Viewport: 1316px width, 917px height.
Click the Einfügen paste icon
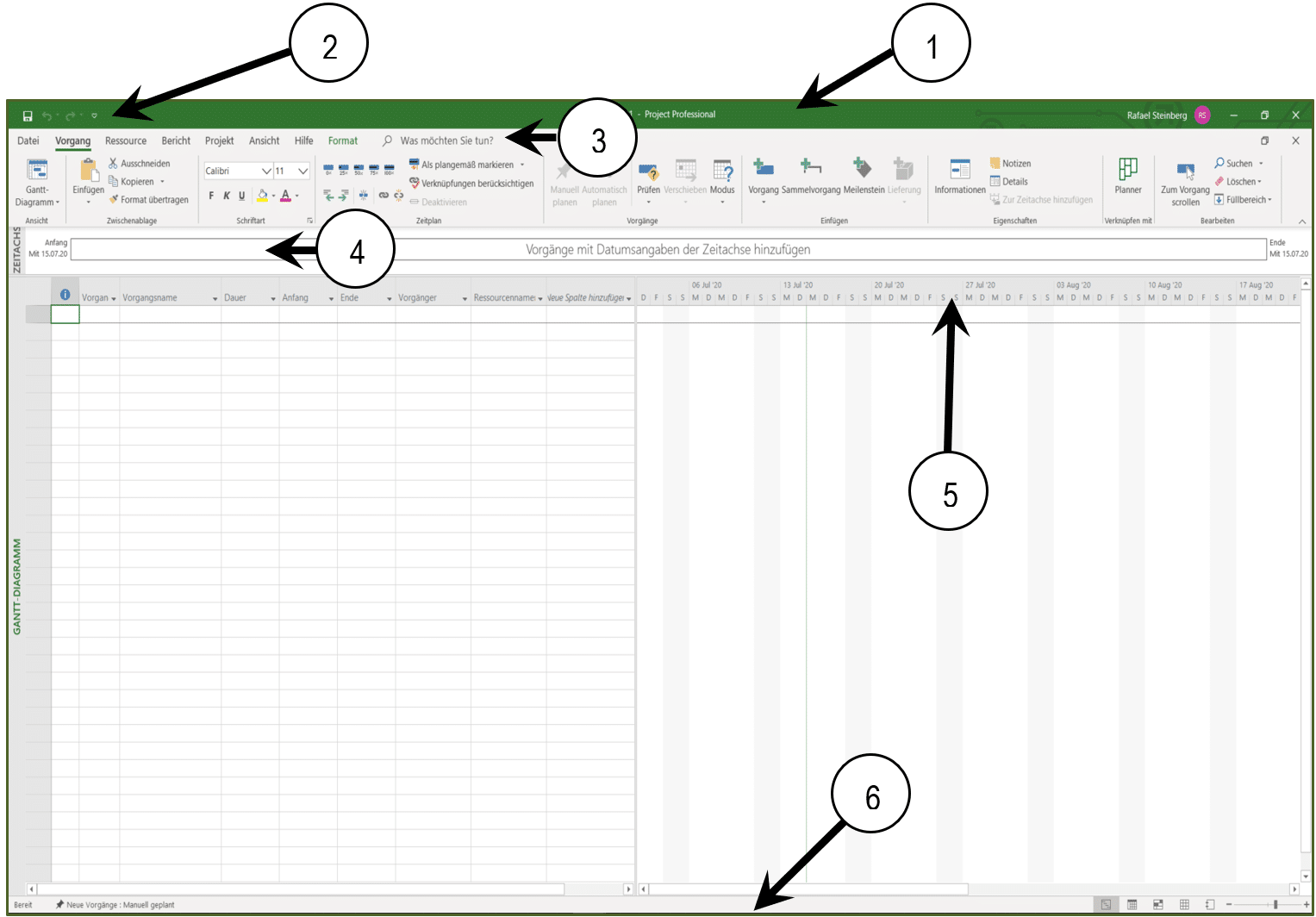(88, 171)
